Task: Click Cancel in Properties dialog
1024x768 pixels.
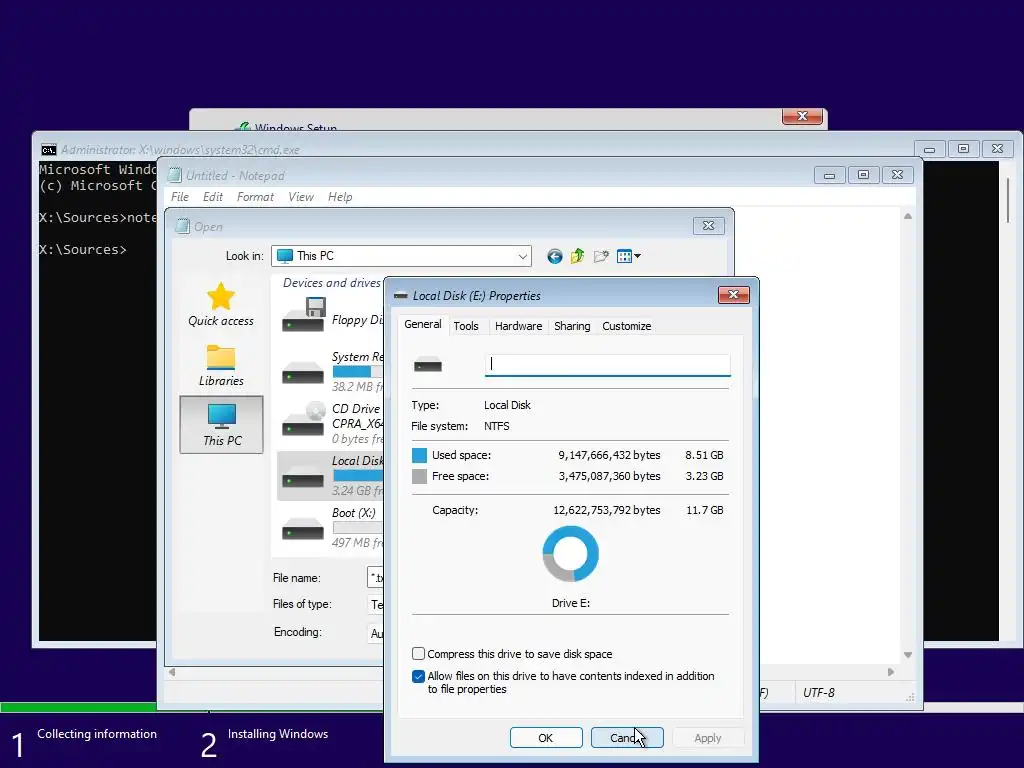Action: [x=627, y=738]
